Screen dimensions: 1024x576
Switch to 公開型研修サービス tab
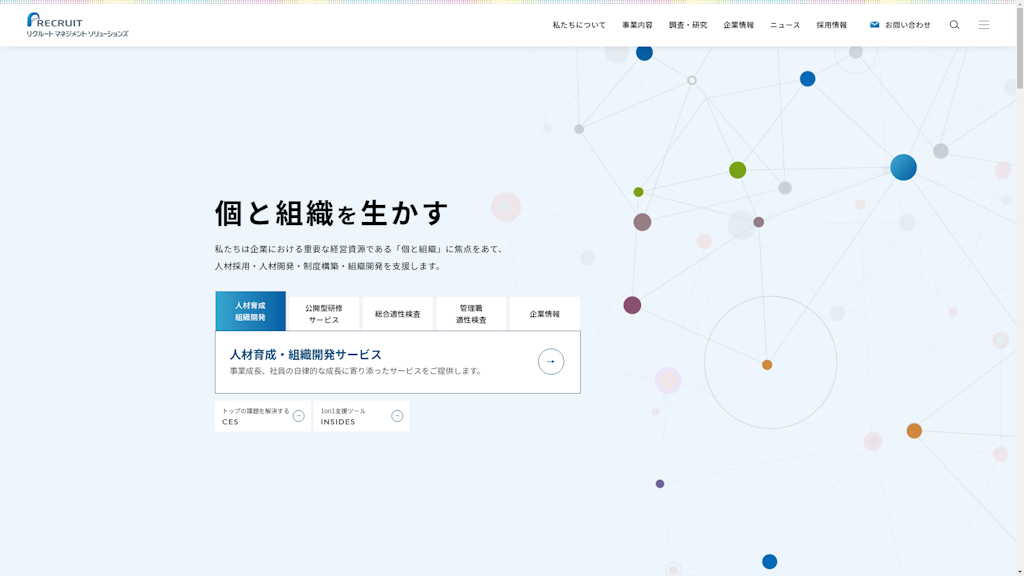click(x=324, y=314)
